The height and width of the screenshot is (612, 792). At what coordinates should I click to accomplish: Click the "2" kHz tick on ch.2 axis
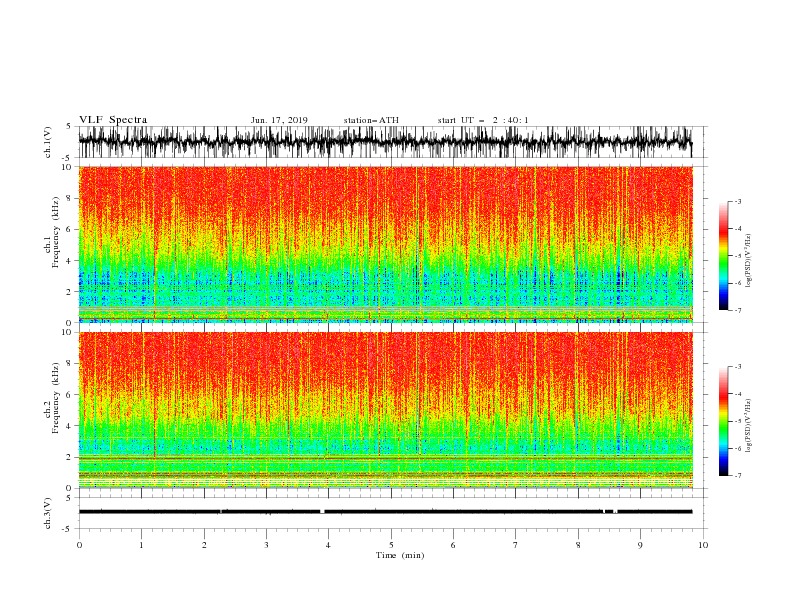click(69, 457)
